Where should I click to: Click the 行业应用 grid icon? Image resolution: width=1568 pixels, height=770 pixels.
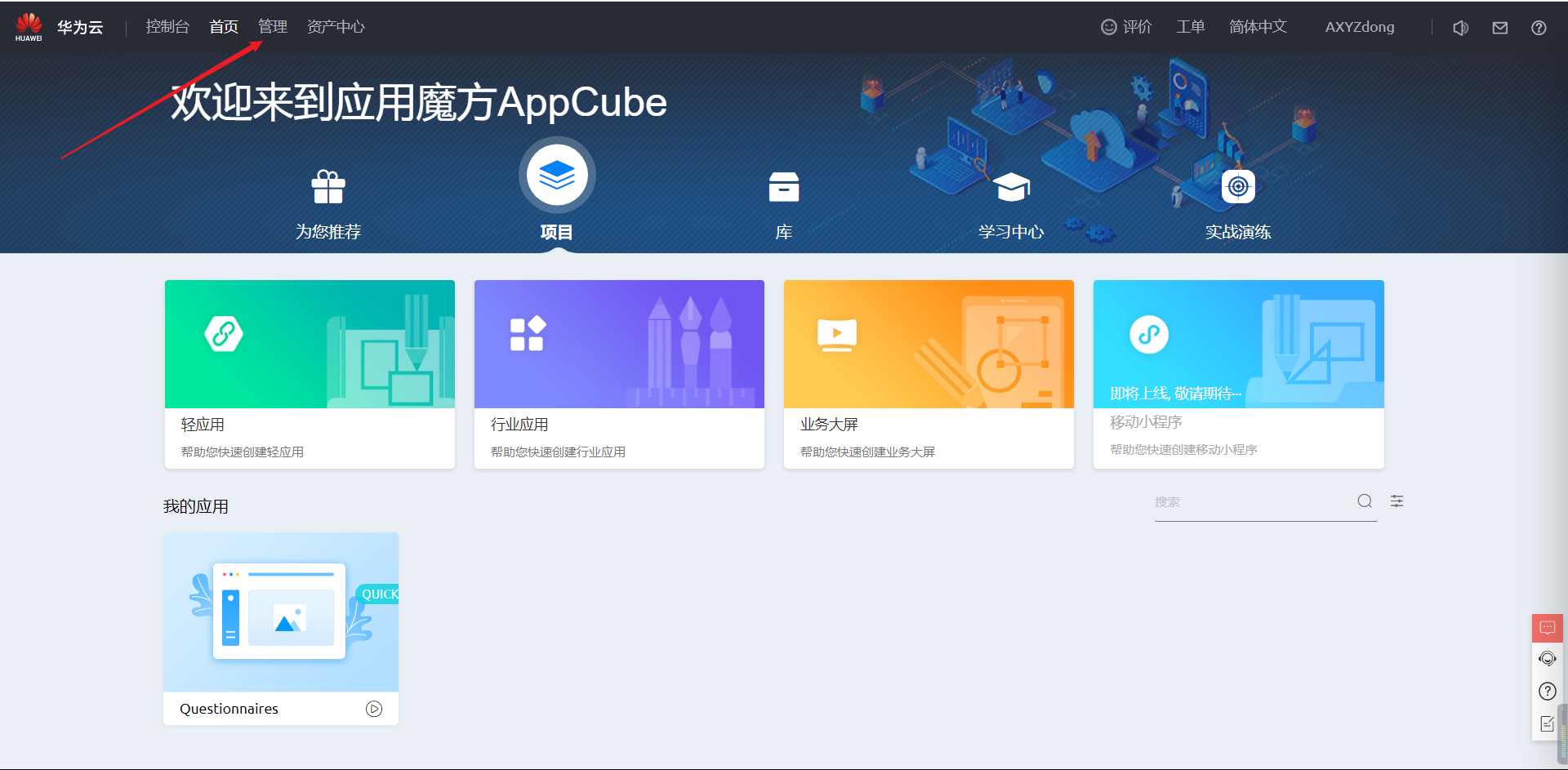pos(528,334)
